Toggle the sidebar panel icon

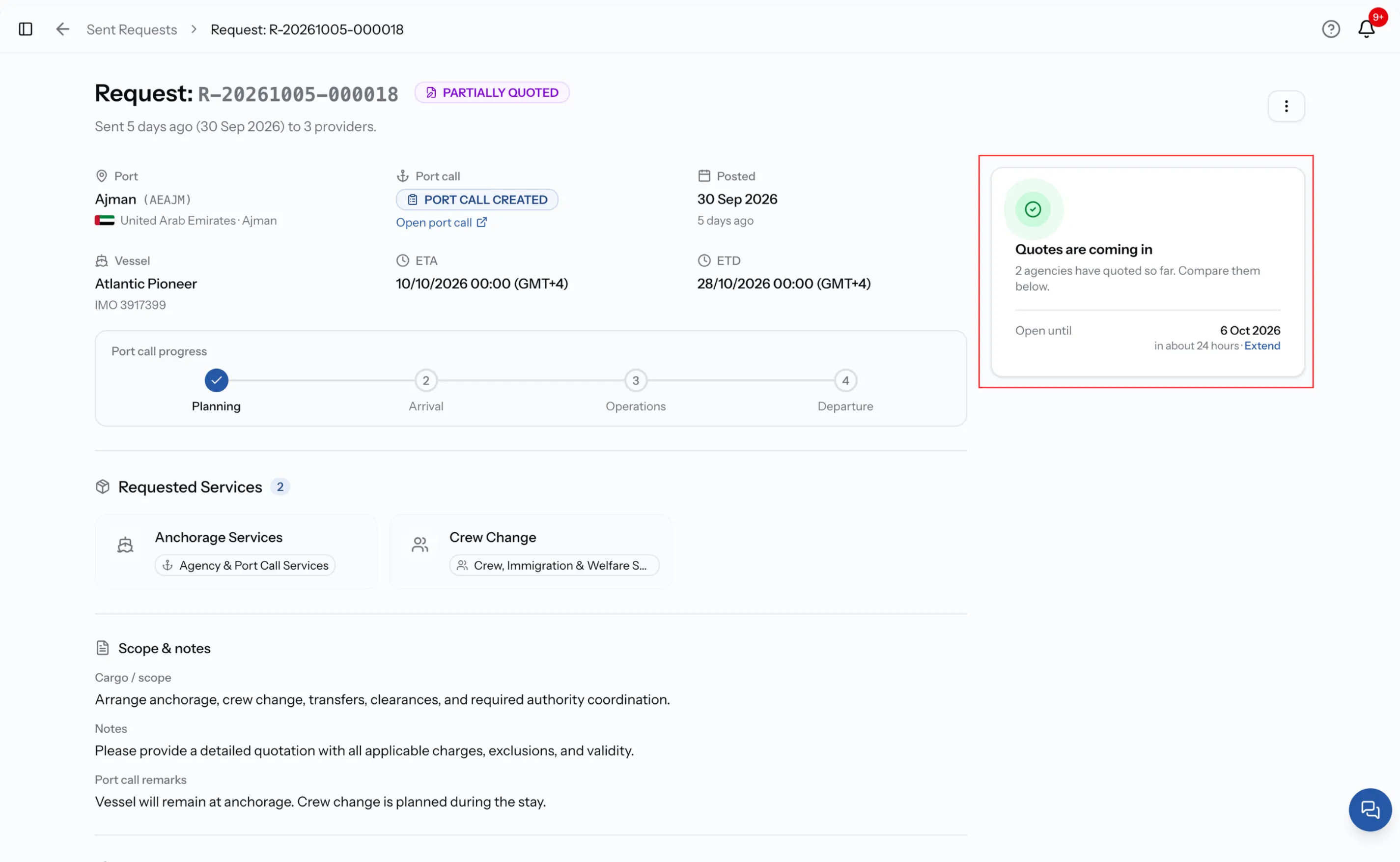tap(26, 29)
